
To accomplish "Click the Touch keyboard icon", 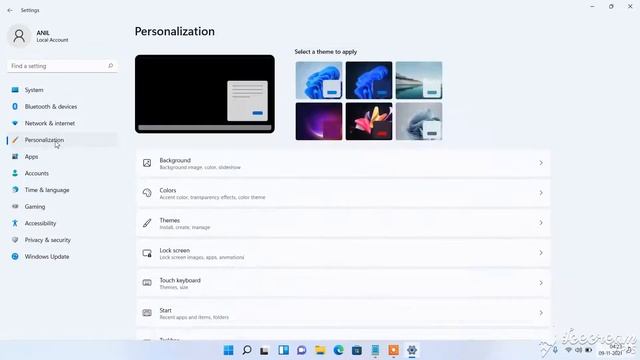I will 147,283.
